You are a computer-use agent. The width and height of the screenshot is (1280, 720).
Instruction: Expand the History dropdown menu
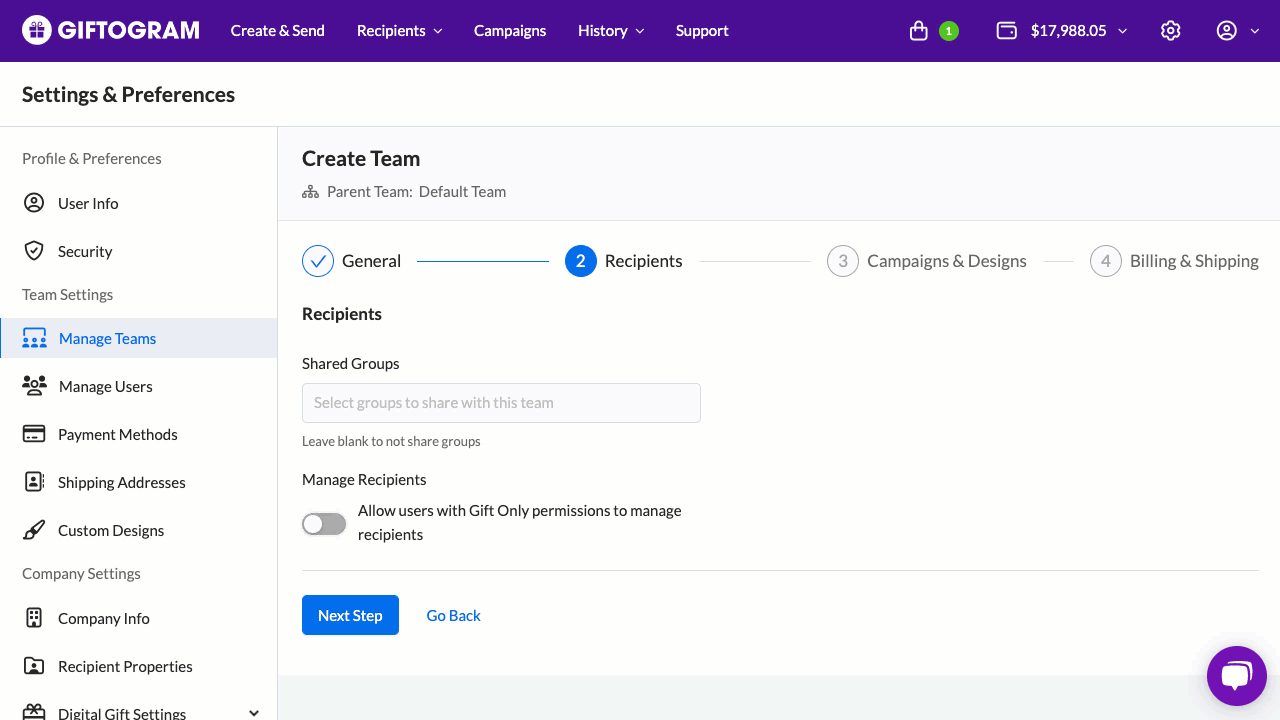click(611, 31)
